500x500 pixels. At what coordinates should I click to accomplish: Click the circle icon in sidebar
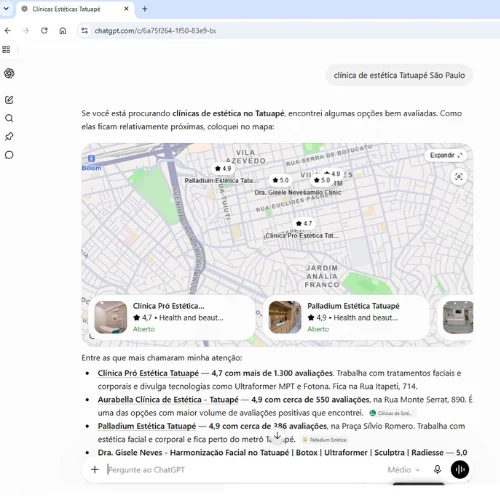9,155
